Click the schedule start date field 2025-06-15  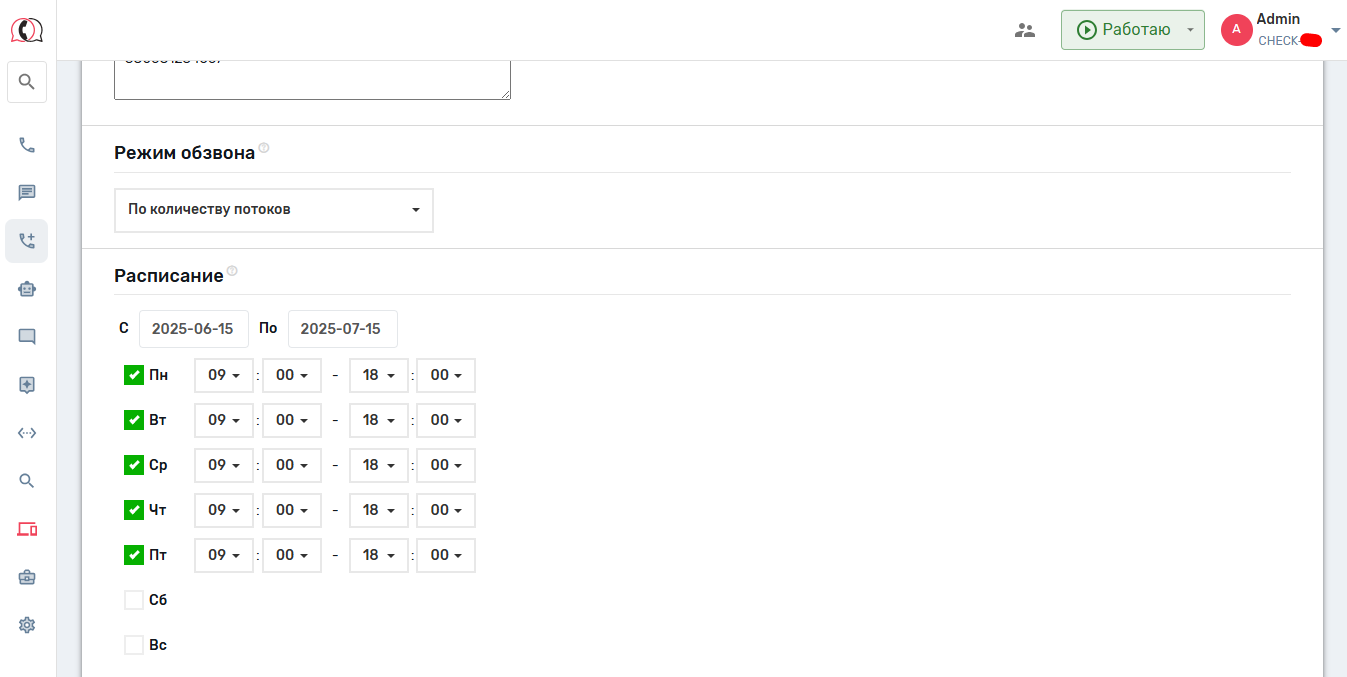[193, 329]
